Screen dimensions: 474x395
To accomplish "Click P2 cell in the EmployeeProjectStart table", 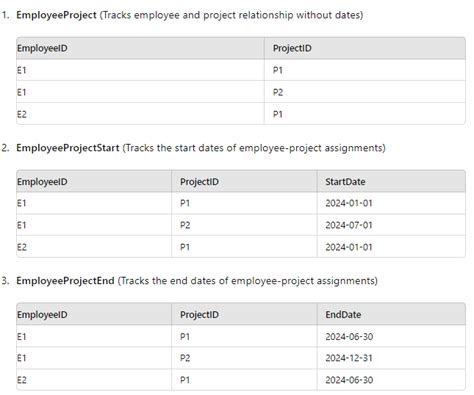I will 185,225.
